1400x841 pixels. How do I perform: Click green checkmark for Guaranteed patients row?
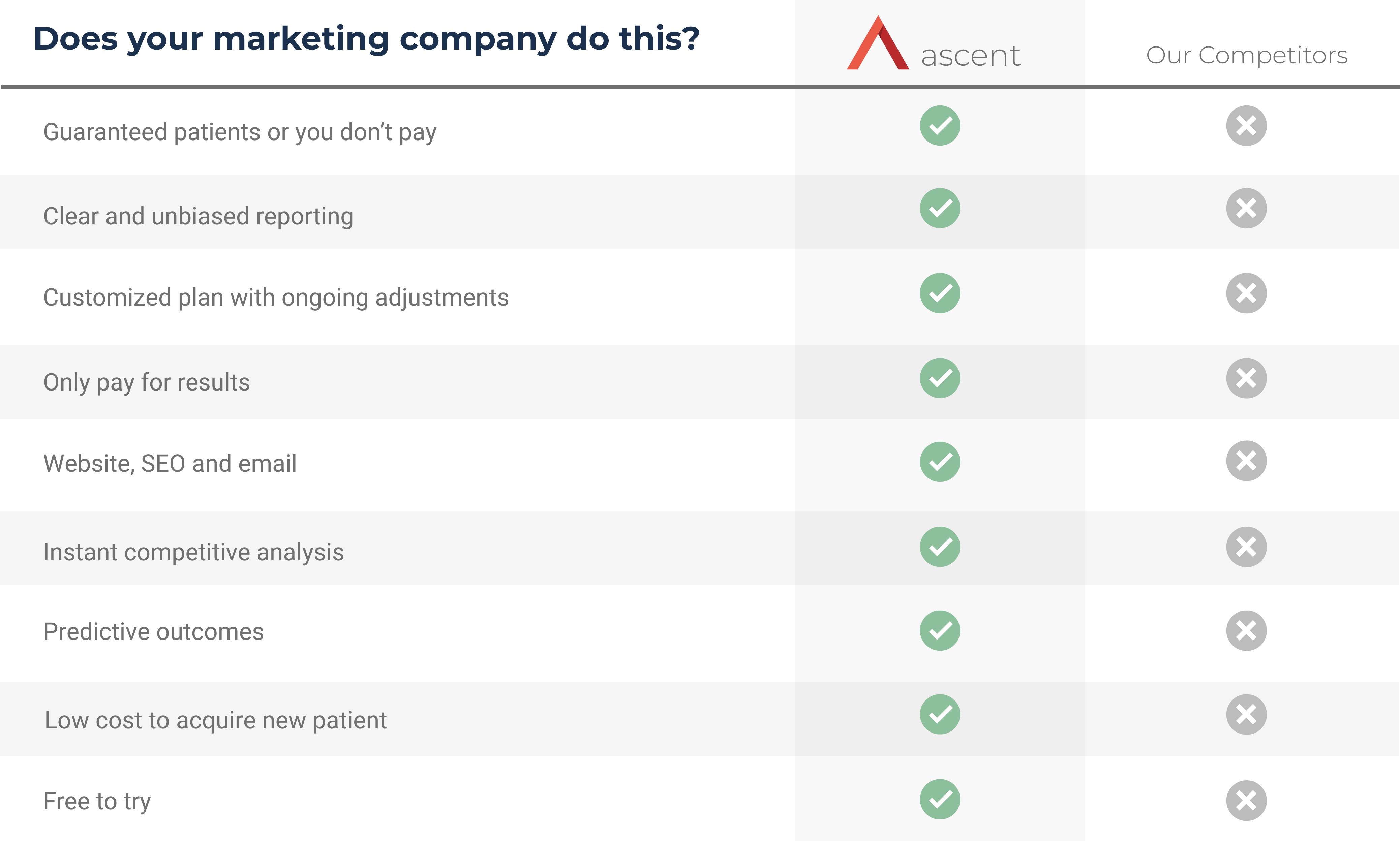(939, 126)
